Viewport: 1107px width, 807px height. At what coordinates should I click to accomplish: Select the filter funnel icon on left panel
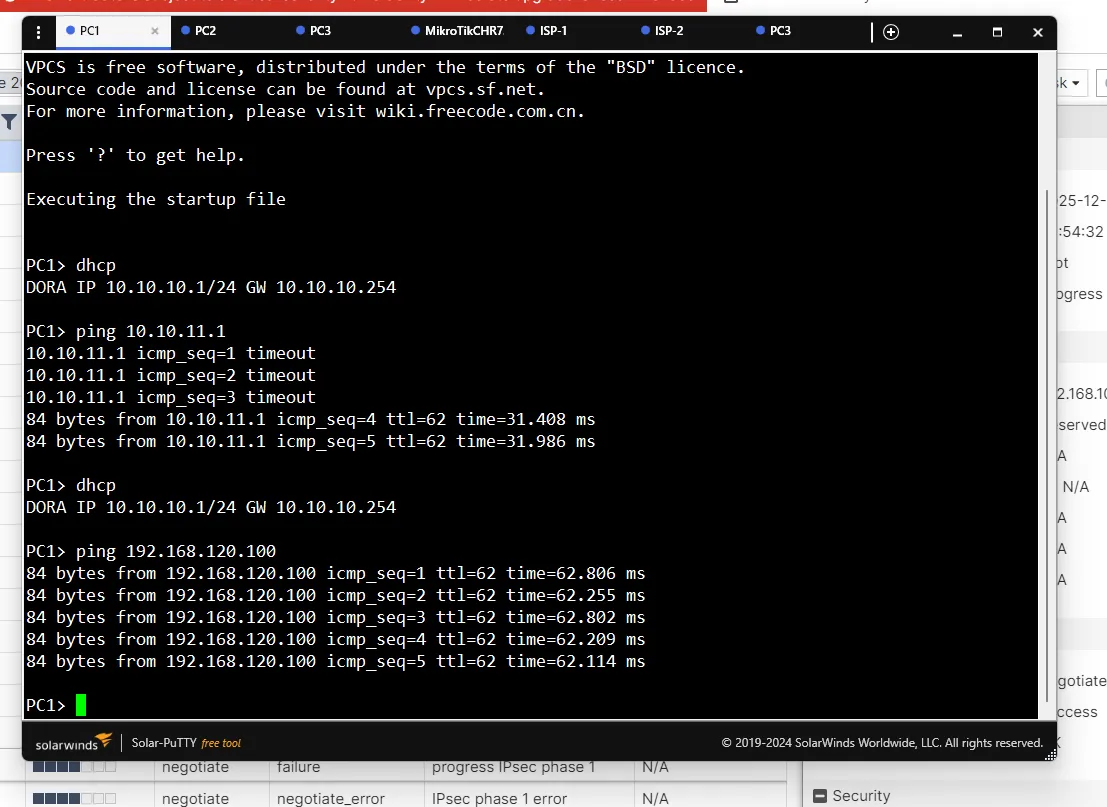pos(10,120)
